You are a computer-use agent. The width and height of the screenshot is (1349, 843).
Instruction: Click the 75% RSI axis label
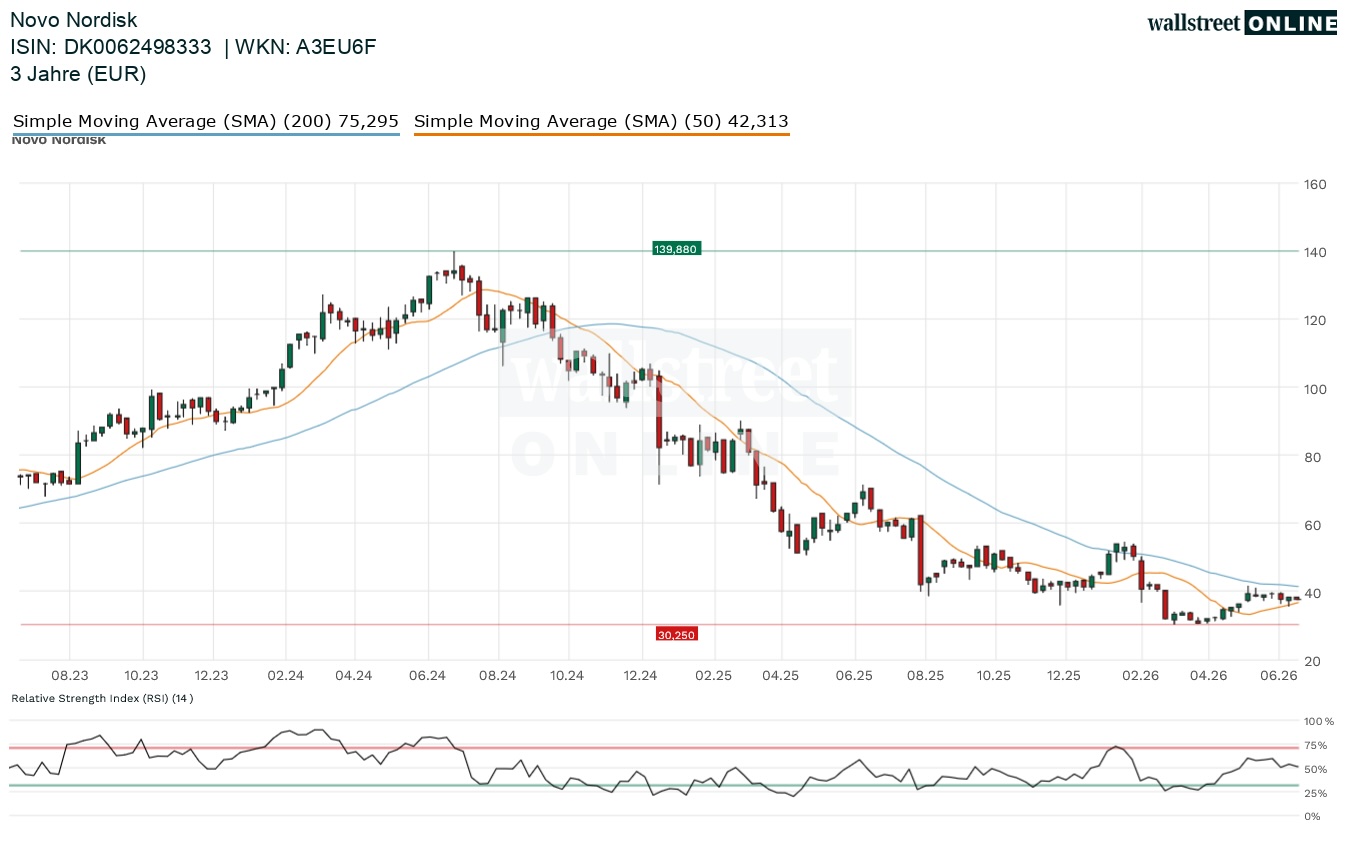[x=1316, y=745]
